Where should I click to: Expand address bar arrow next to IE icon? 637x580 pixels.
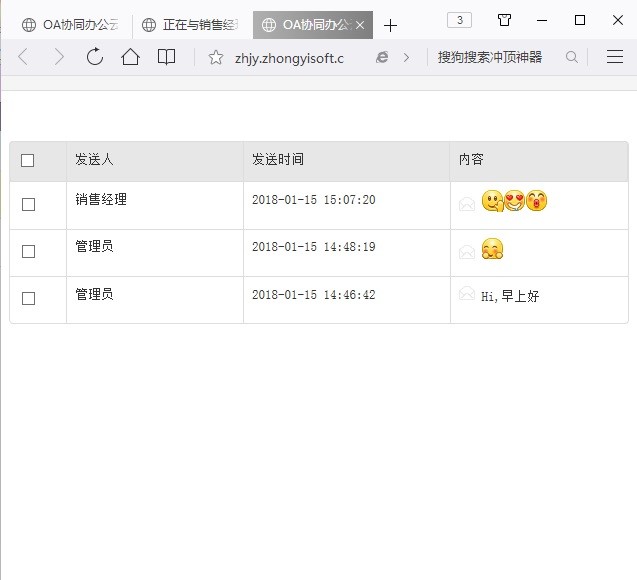coord(406,58)
